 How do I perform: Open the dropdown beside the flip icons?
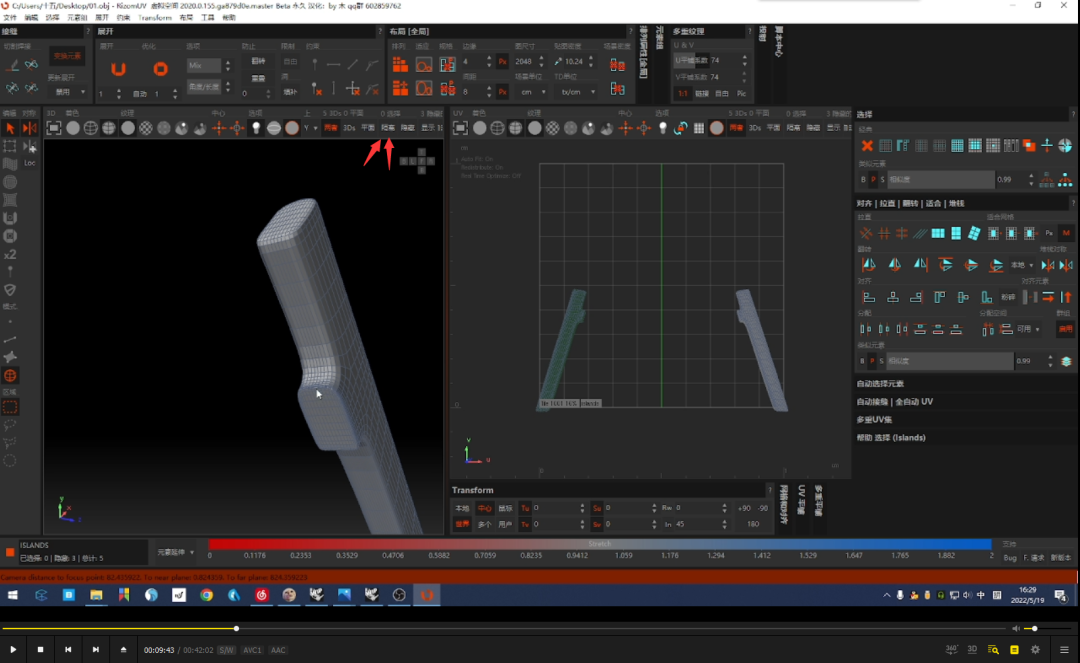pos(1022,265)
